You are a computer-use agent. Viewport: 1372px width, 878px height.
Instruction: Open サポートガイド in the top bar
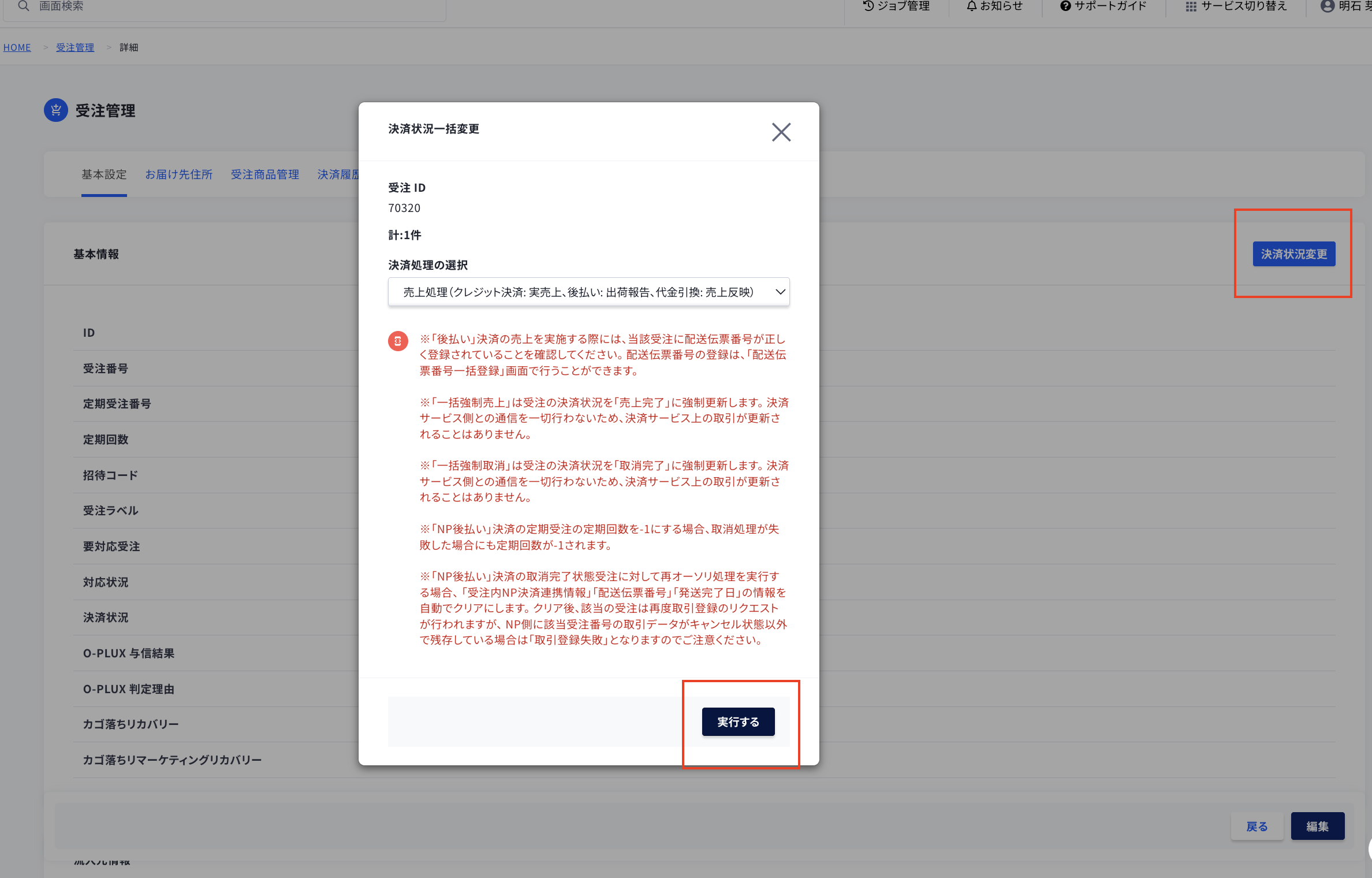1103,6
